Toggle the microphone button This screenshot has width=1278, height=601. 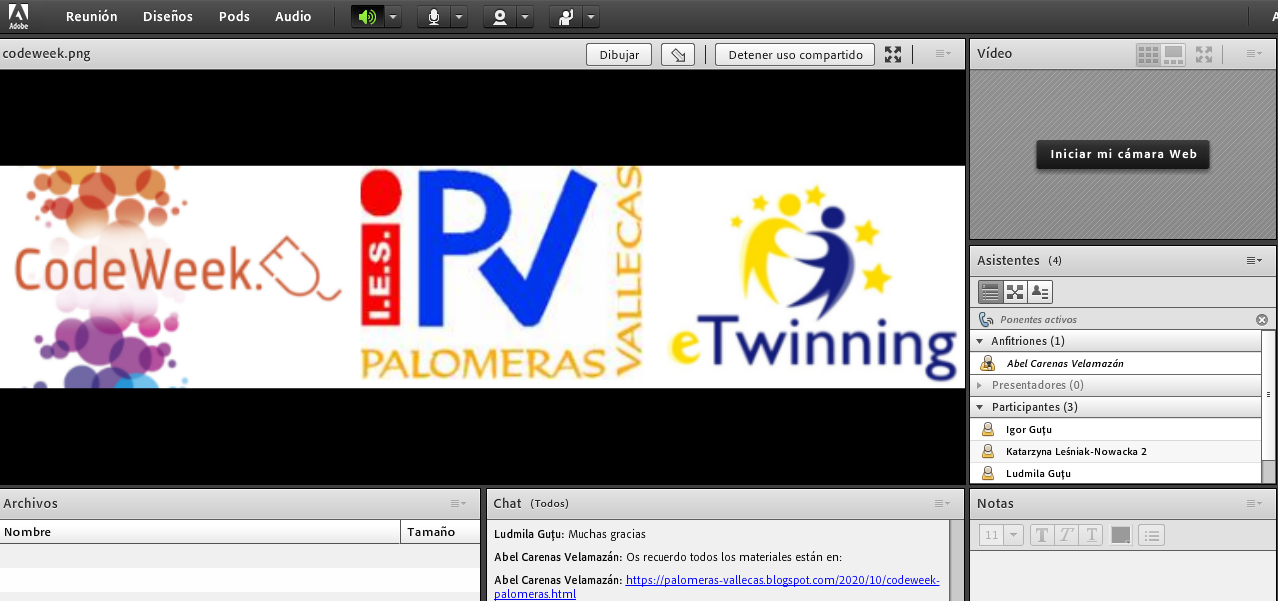[x=433, y=17]
